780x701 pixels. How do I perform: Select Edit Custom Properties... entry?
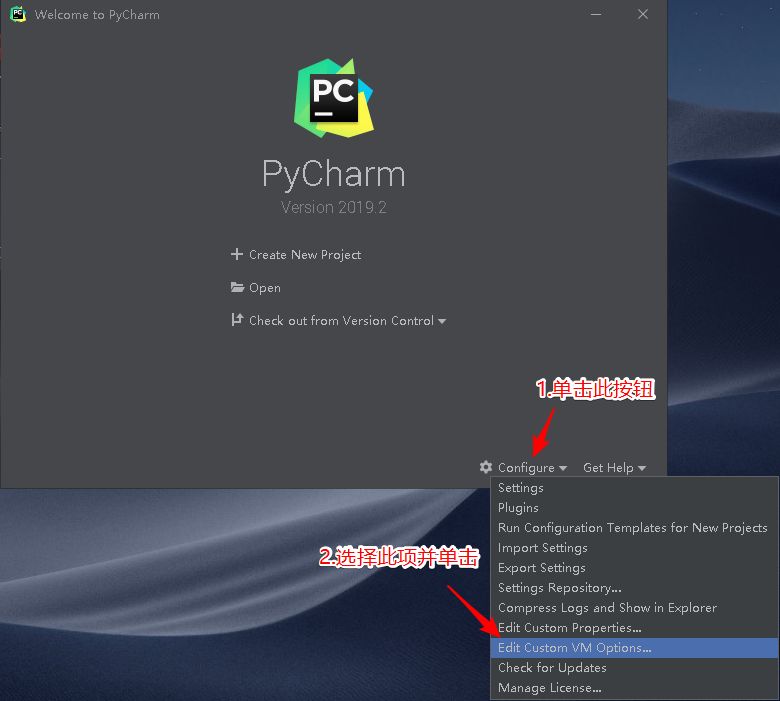coord(634,628)
